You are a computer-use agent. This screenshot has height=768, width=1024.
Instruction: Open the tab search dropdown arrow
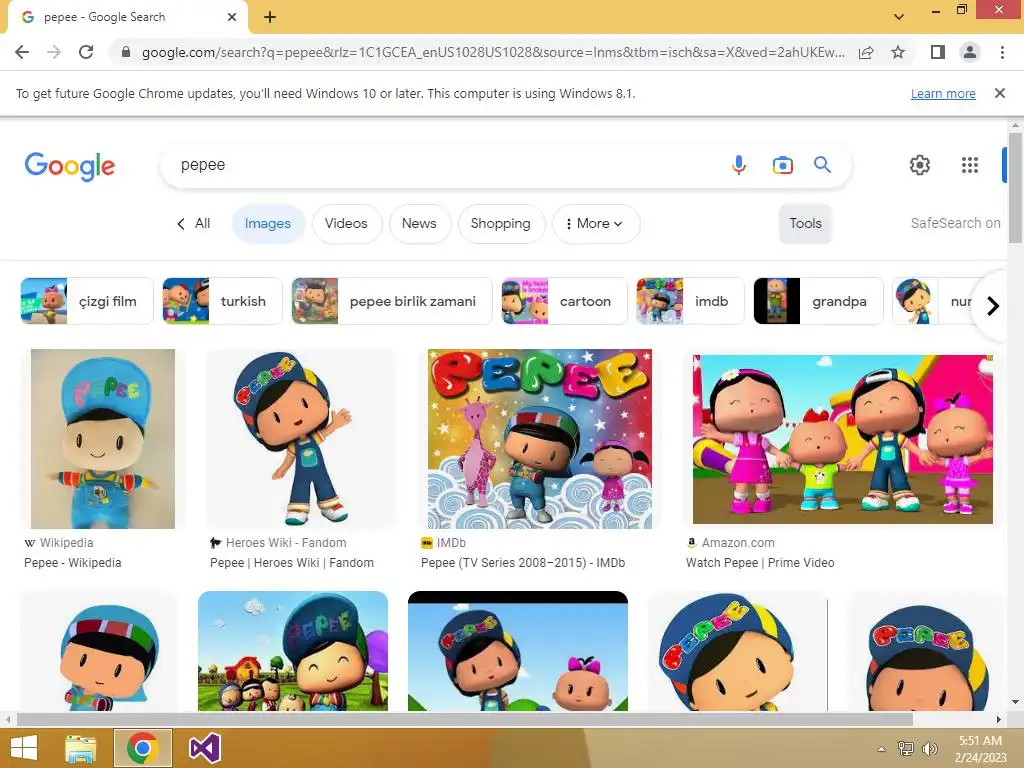point(899,17)
